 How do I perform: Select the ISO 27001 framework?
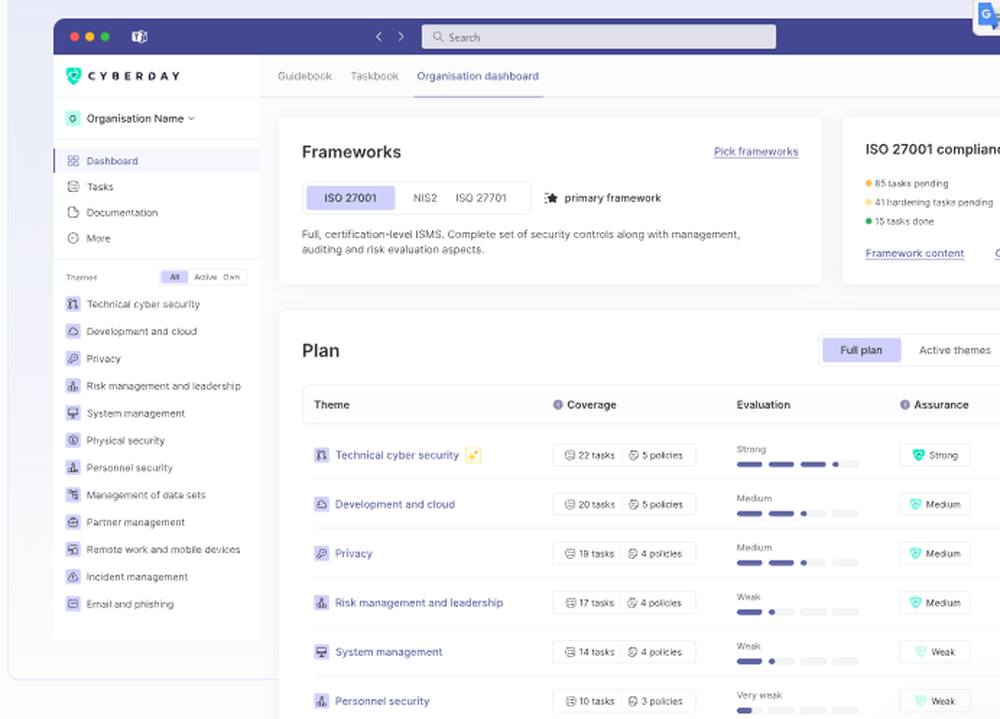pyautogui.click(x=351, y=198)
